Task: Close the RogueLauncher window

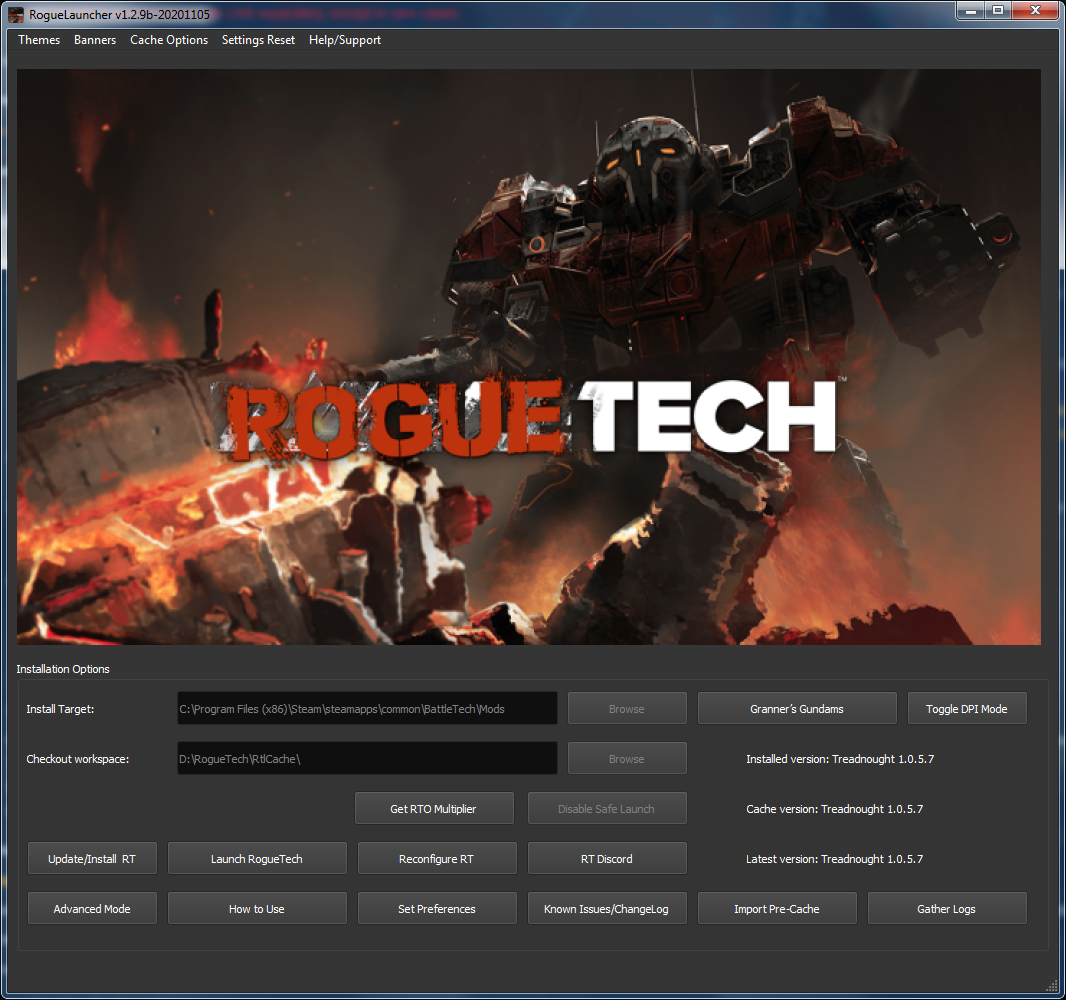Action: click(x=1035, y=10)
